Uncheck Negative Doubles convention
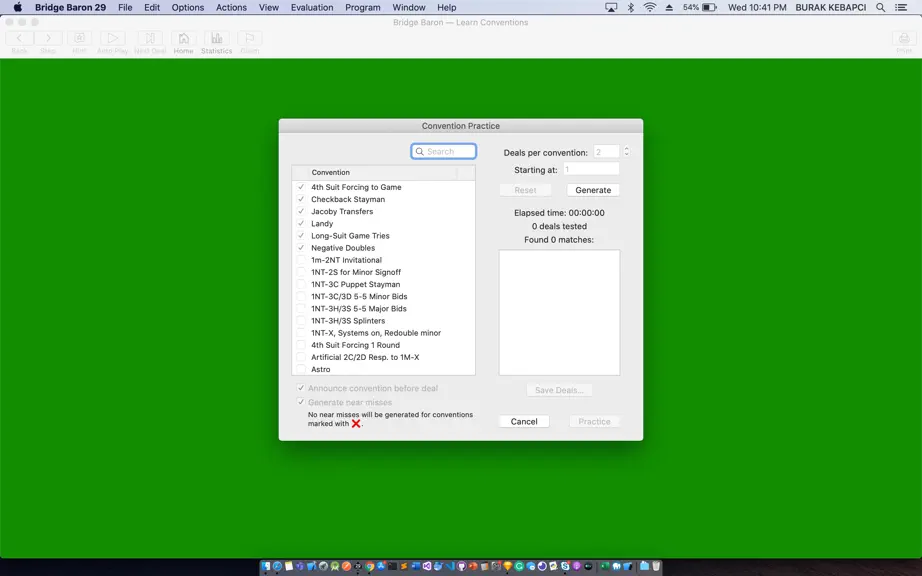The height and width of the screenshot is (576, 922). tap(301, 247)
